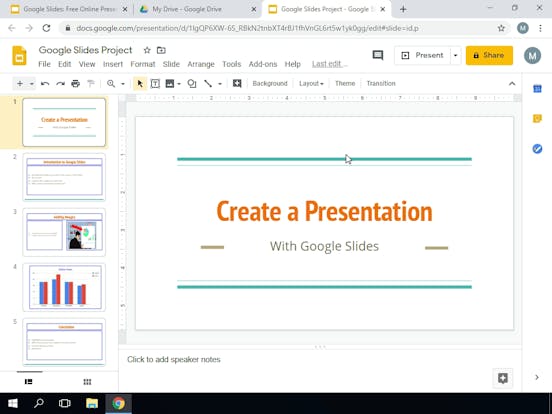Open the Add-ons menu

(263, 64)
